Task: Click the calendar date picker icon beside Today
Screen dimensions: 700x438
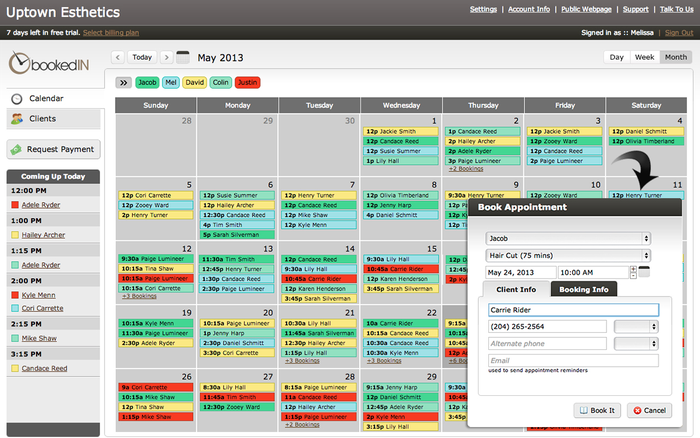Action: (182, 58)
